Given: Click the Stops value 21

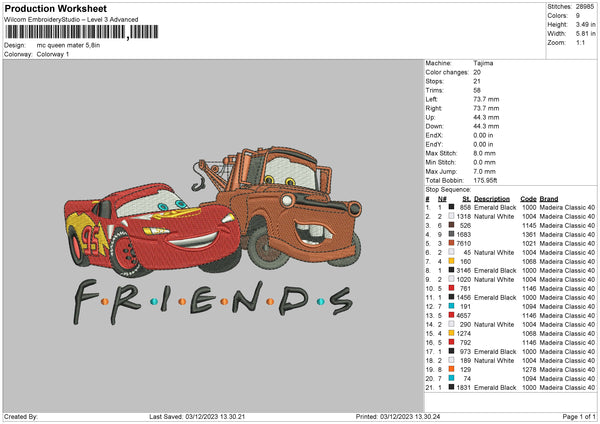Looking at the screenshot, I should point(477,81).
